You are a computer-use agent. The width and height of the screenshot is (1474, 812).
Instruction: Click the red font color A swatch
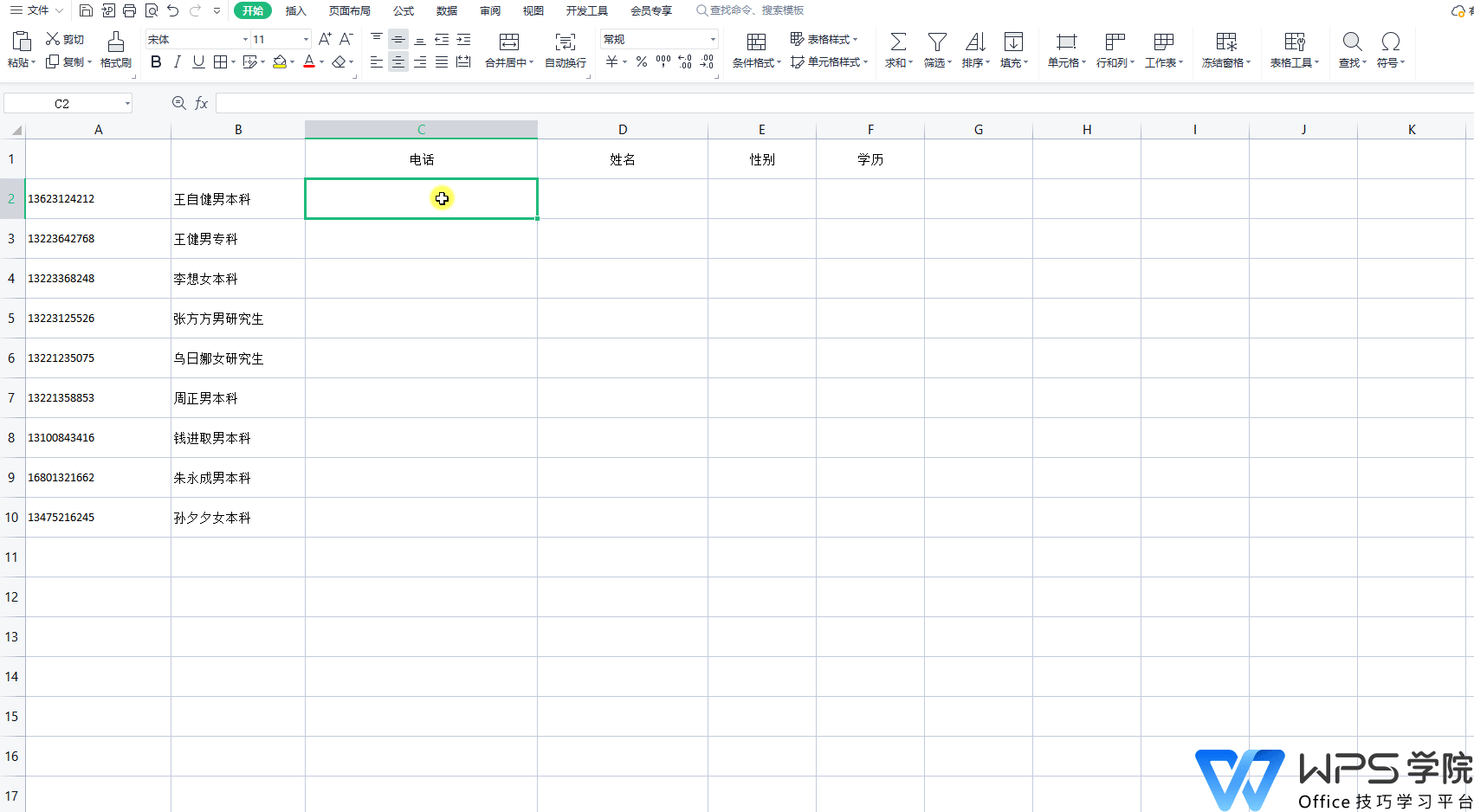(x=309, y=61)
